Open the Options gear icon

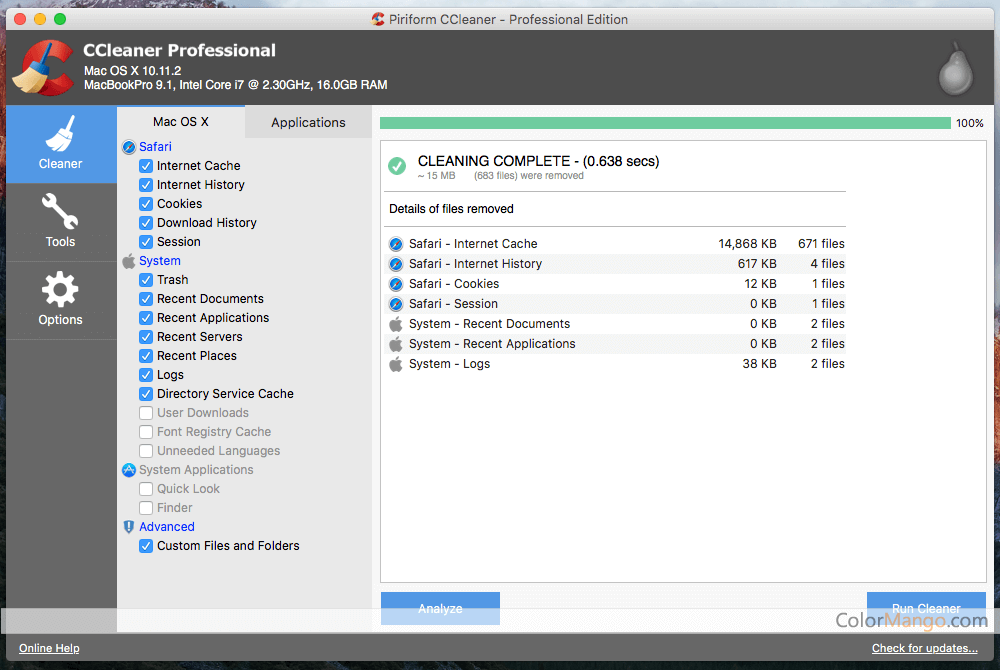tap(60, 290)
